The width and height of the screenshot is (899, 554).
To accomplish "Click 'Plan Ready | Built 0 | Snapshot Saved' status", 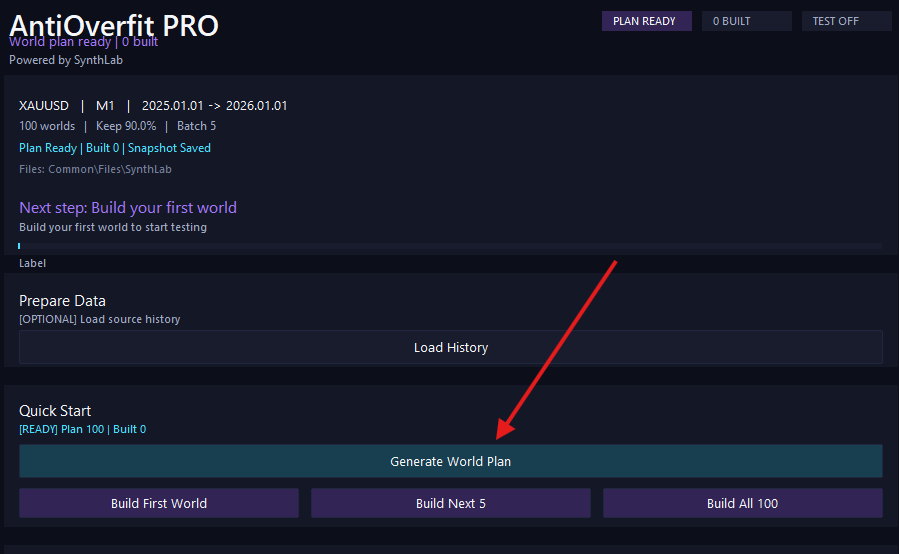I will tap(115, 148).
